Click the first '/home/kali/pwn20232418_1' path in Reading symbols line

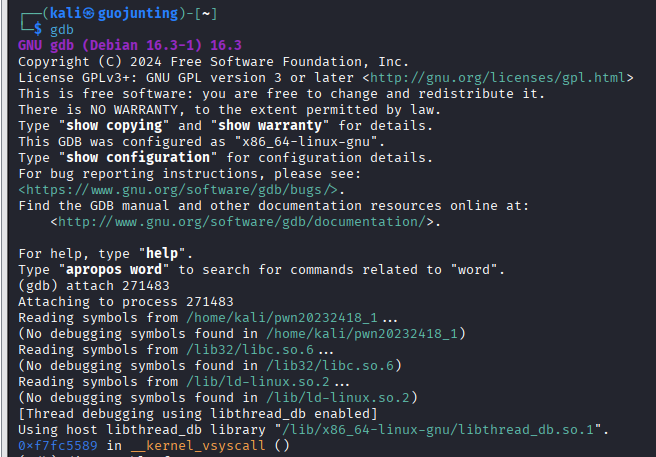point(282,318)
